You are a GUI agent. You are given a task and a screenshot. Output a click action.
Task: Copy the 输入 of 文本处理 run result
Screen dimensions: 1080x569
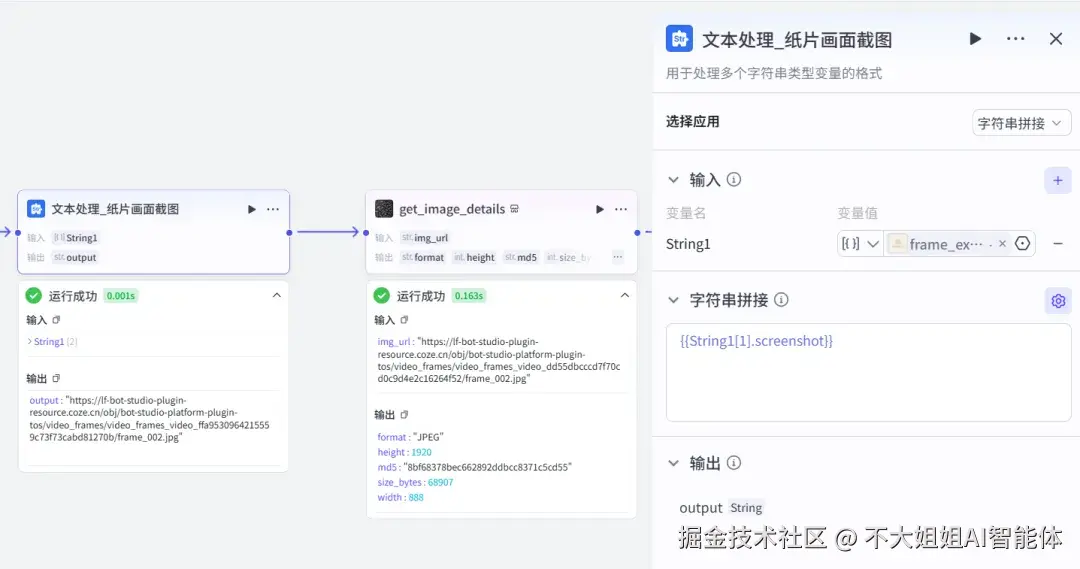click(56, 320)
